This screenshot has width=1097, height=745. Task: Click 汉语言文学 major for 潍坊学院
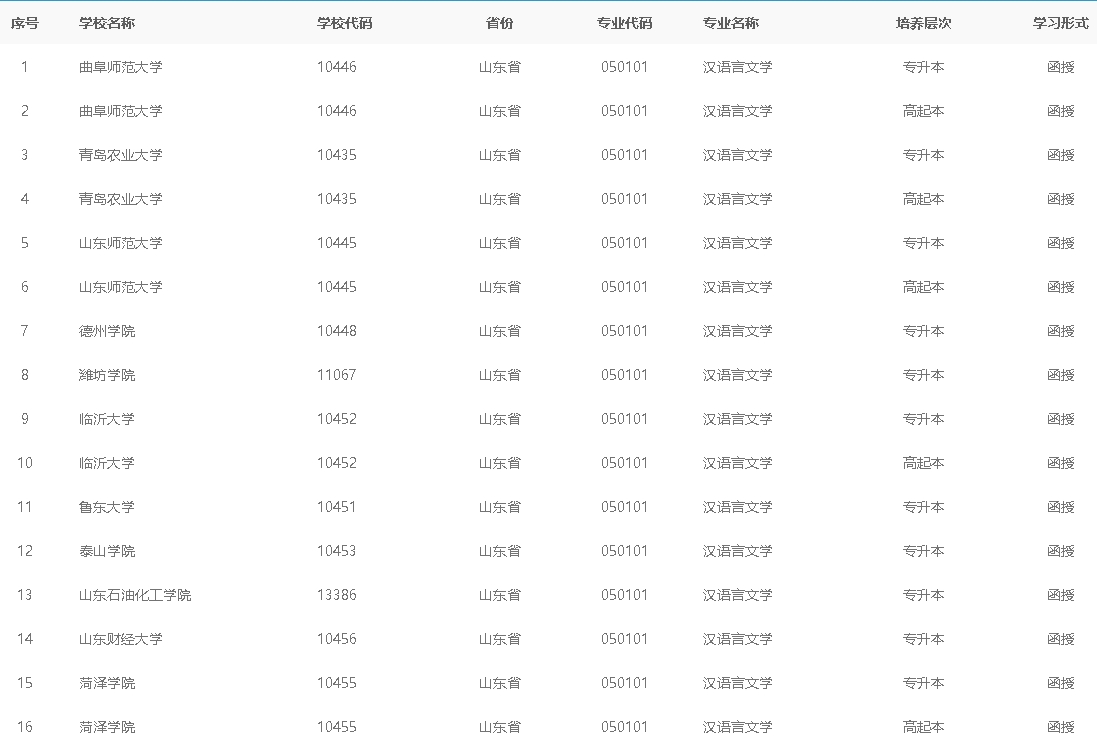pyautogui.click(x=737, y=375)
